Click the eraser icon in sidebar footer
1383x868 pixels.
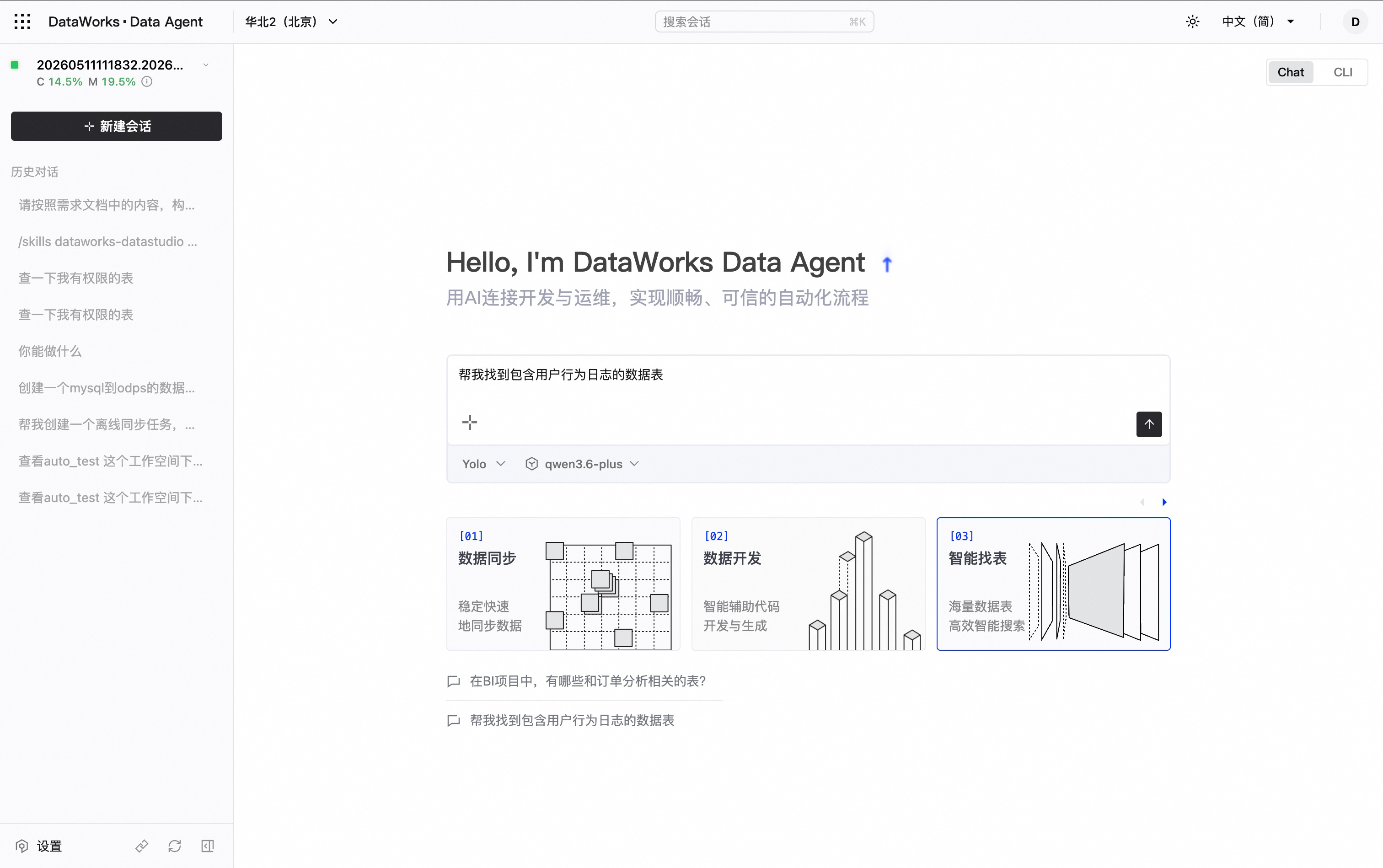(142, 846)
